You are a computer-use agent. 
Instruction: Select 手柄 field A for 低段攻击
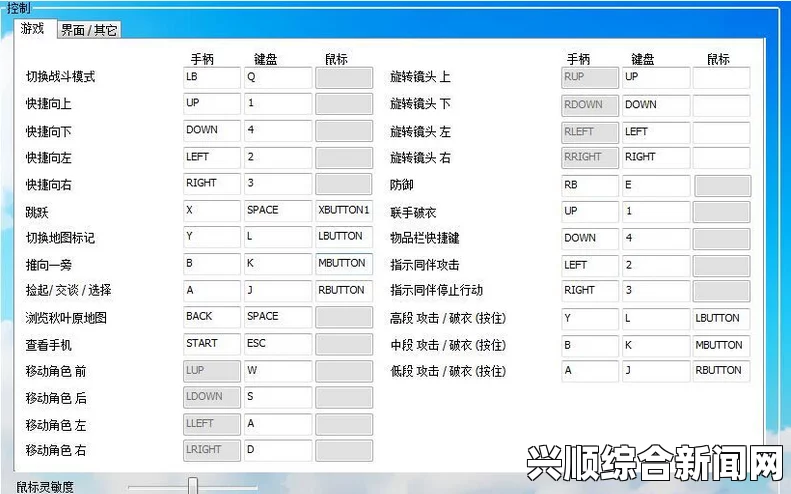(x=590, y=371)
